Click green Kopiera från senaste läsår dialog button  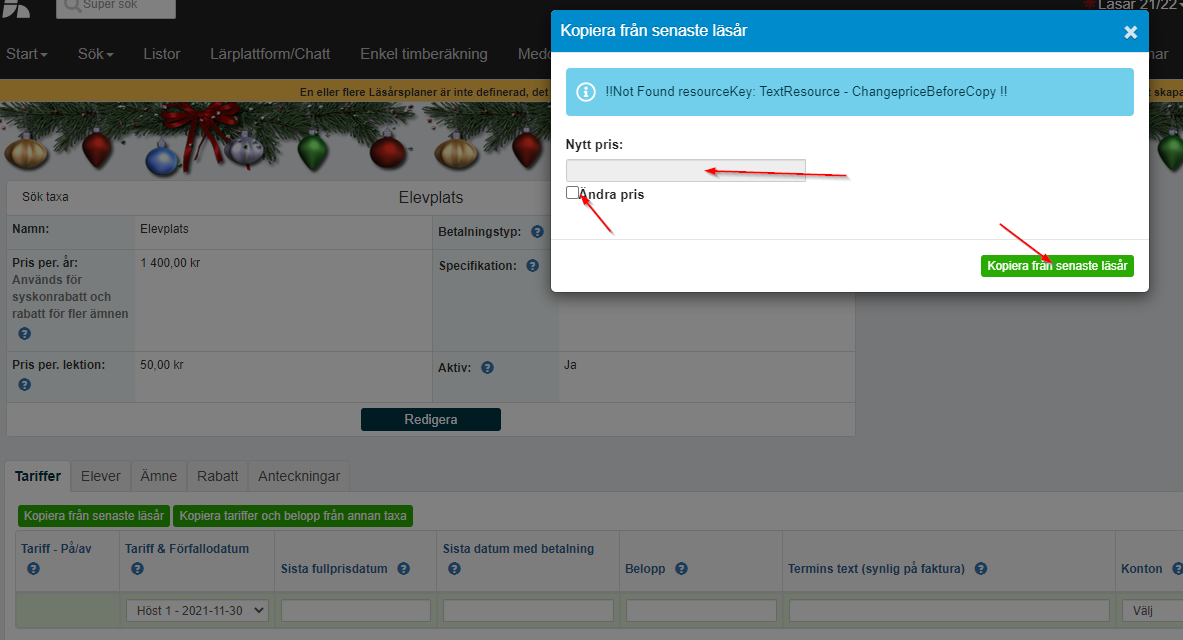[x=1057, y=266]
